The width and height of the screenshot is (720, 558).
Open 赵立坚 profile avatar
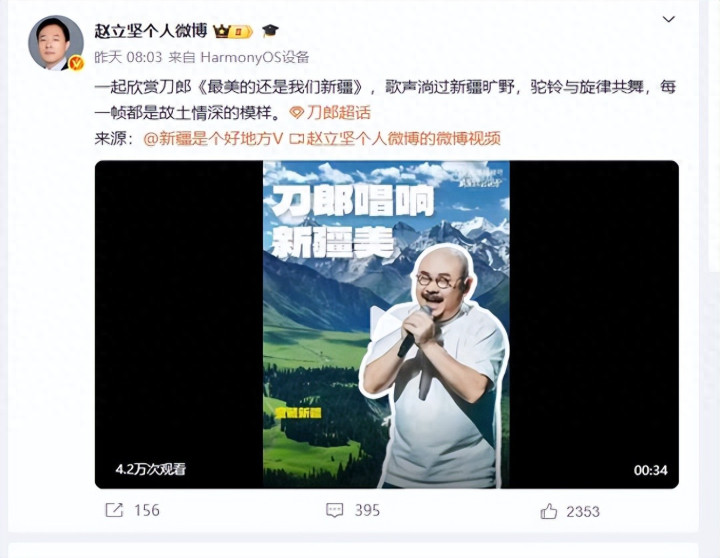56,43
